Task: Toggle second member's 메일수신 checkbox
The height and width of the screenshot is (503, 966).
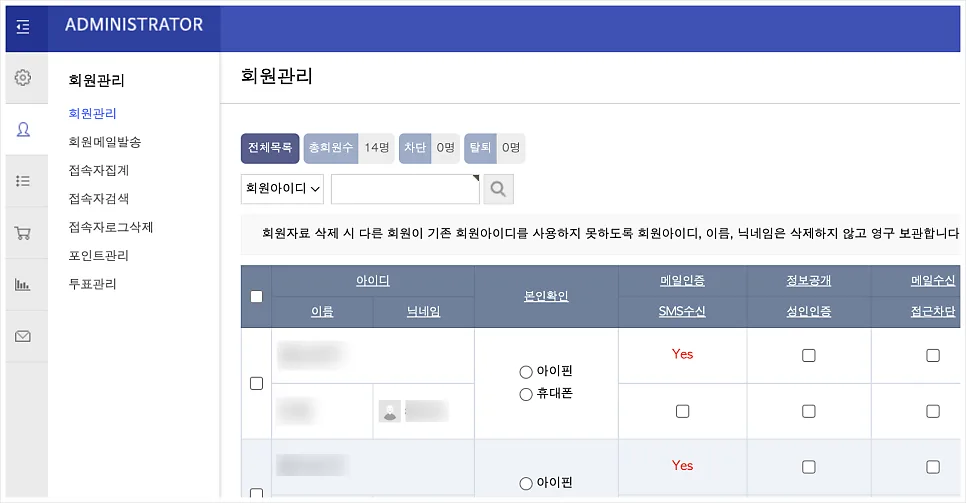Action: tap(933, 467)
